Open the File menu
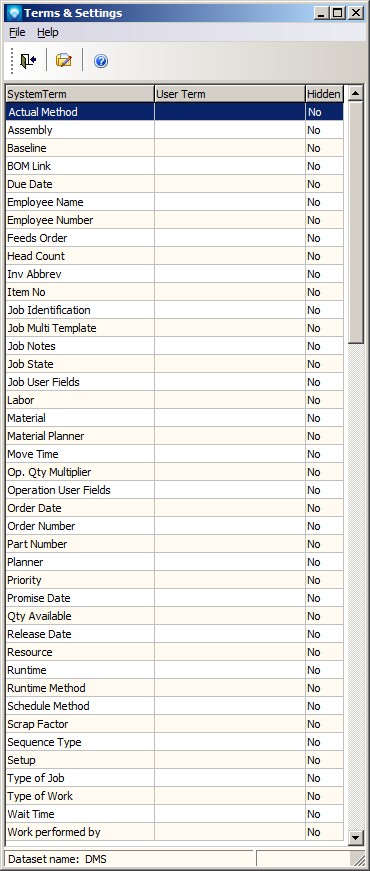Viewport: 370px width, 871px height. tap(17, 32)
